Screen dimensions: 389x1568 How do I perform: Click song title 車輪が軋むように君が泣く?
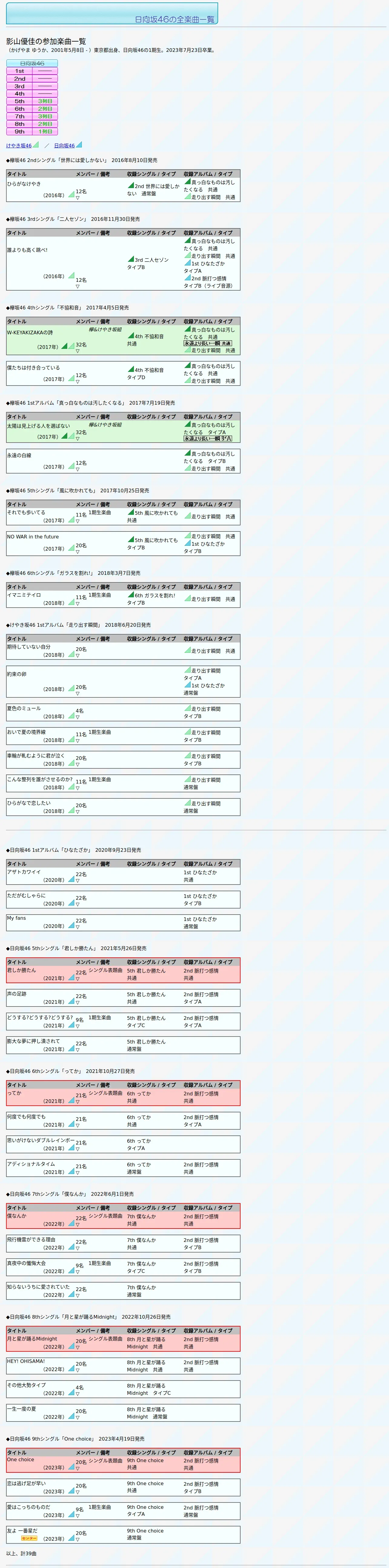tap(36, 755)
